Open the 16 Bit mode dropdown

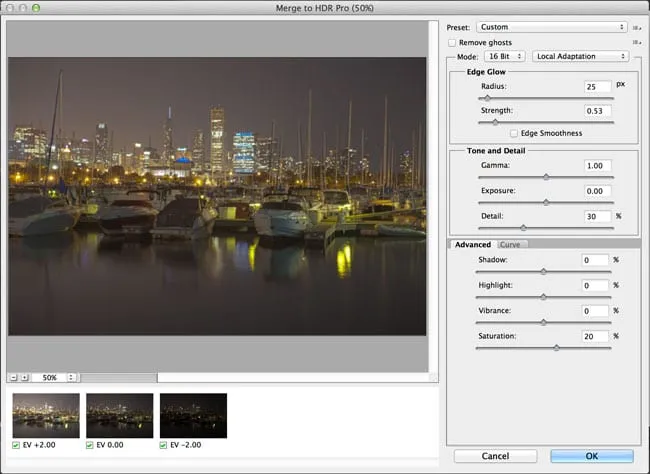pos(503,57)
